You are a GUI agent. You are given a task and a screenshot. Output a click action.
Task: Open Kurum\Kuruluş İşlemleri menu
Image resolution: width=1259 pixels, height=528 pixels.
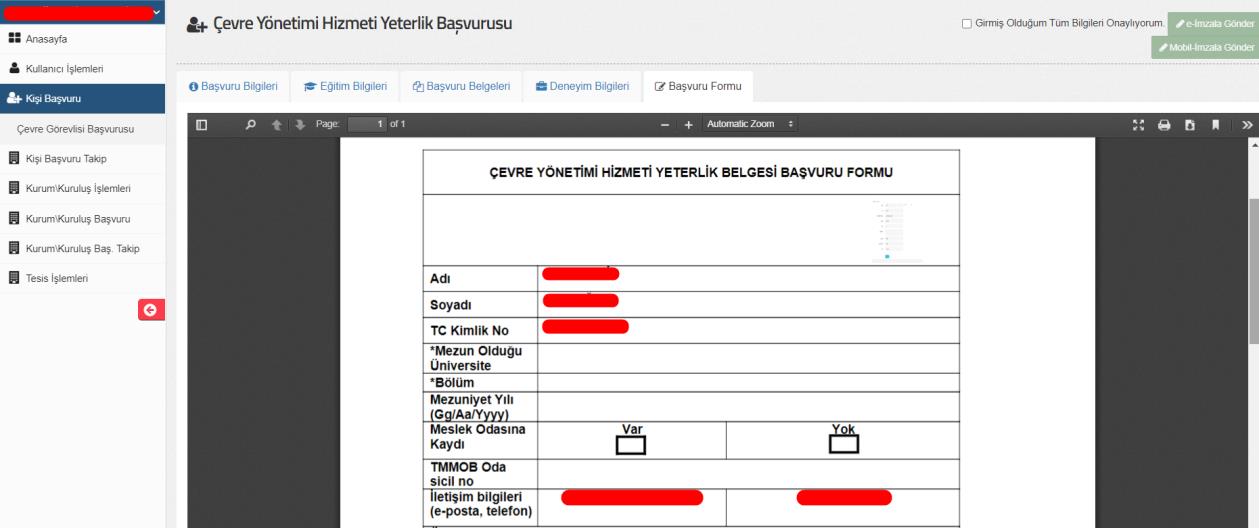point(83,188)
